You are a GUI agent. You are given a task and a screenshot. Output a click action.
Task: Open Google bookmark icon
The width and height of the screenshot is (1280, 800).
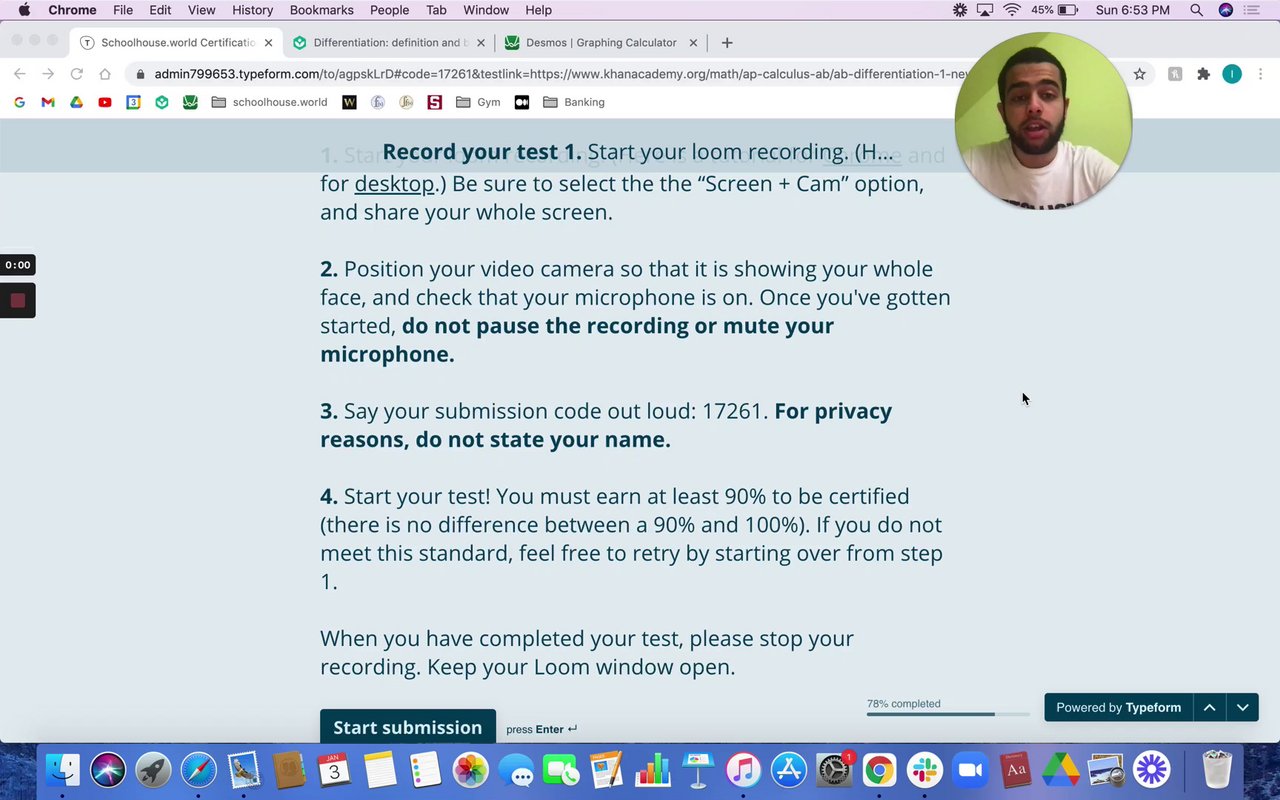[x=19, y=102]
